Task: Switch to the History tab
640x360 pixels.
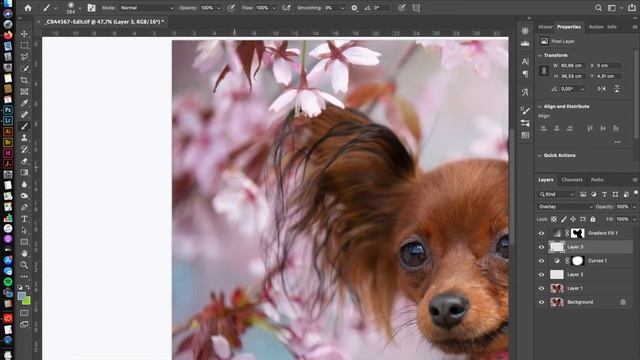Action: [545, 27]
